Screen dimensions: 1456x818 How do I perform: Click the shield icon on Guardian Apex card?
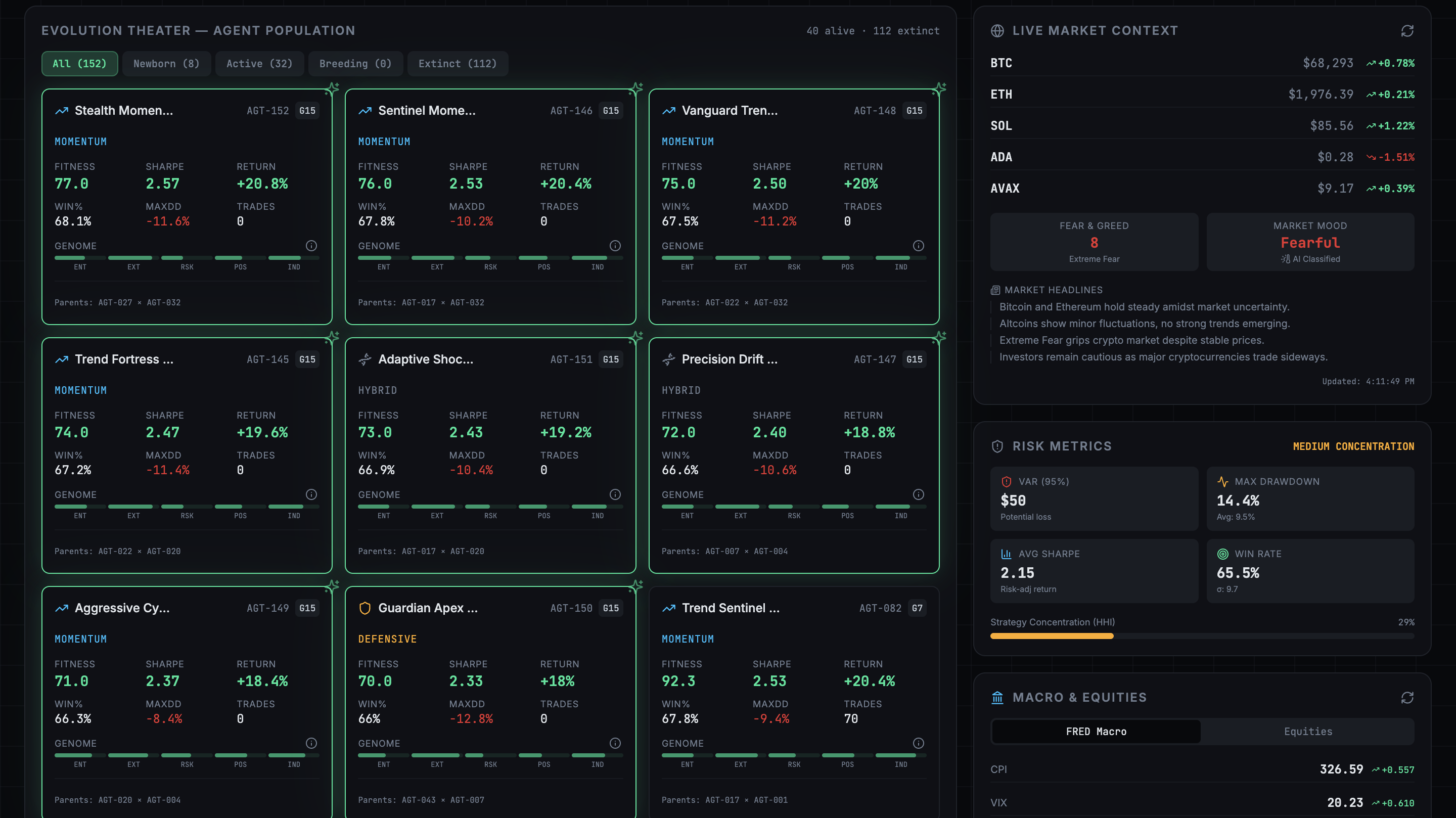tap(365, 608)
